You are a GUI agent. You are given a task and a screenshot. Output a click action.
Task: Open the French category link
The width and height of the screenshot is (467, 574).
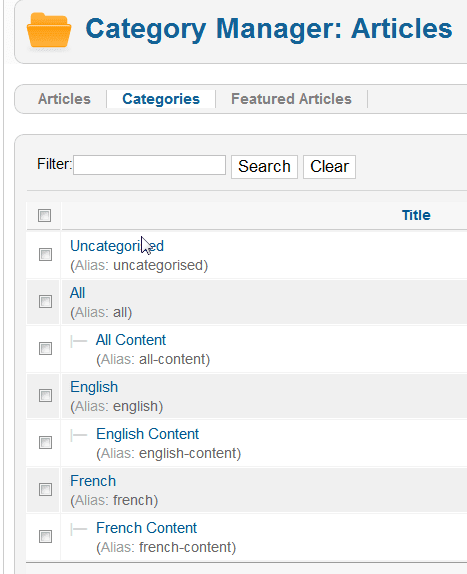tap(93, 481)
